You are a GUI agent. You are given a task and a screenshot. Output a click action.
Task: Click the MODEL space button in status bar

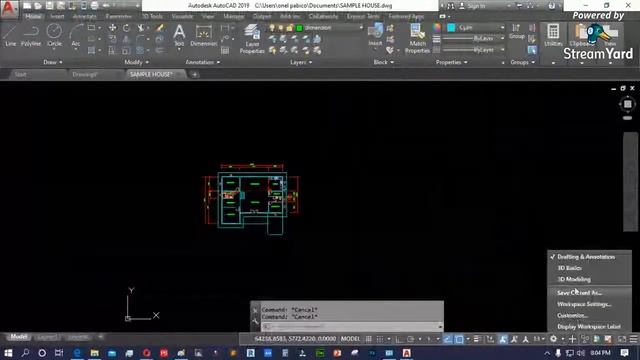tap(350, 339)
